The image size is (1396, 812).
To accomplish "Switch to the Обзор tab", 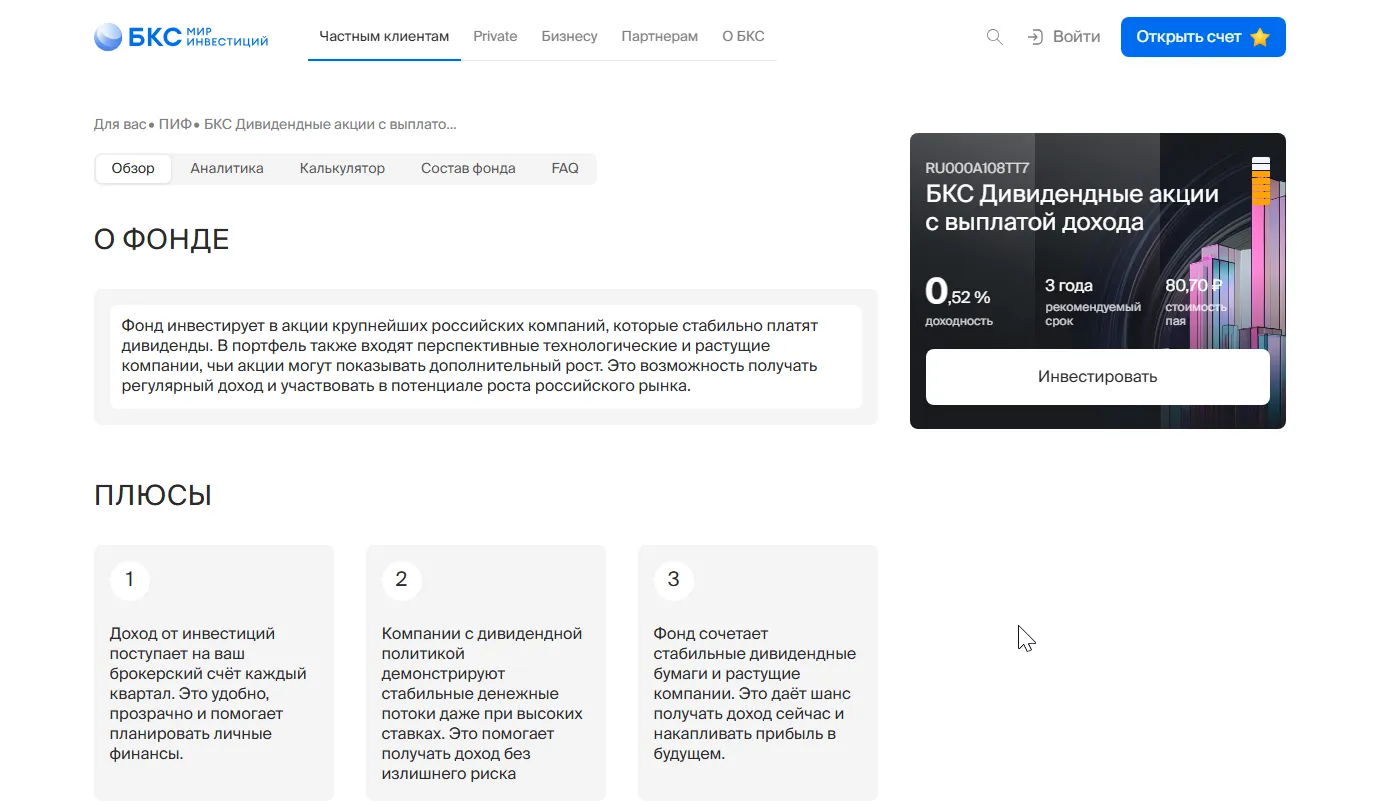I will click(133, 168).
